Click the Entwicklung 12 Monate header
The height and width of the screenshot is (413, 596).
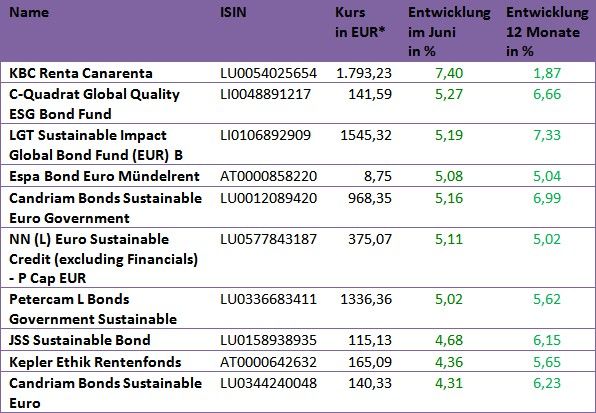(x=547, y=32)
